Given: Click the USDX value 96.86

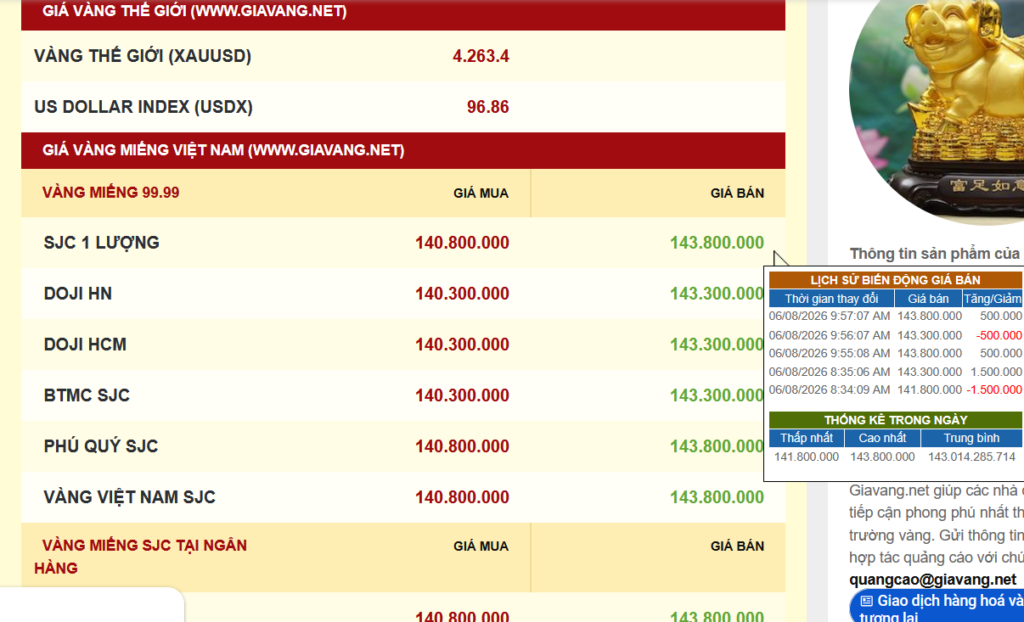Looking at the screenshot, I should (x=488, y=107).
